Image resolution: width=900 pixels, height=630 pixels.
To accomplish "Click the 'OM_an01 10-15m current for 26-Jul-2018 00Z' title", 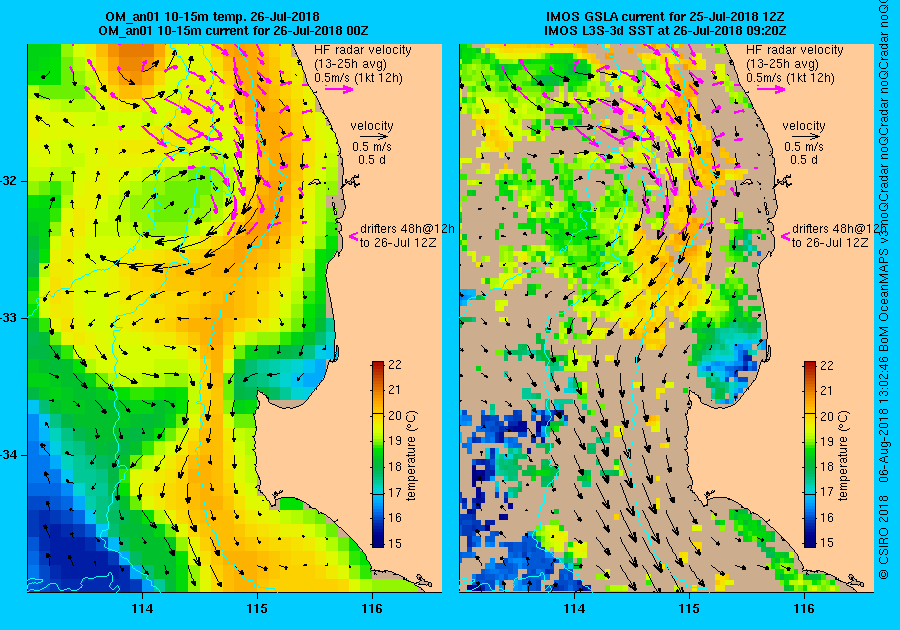I will 234,31.
